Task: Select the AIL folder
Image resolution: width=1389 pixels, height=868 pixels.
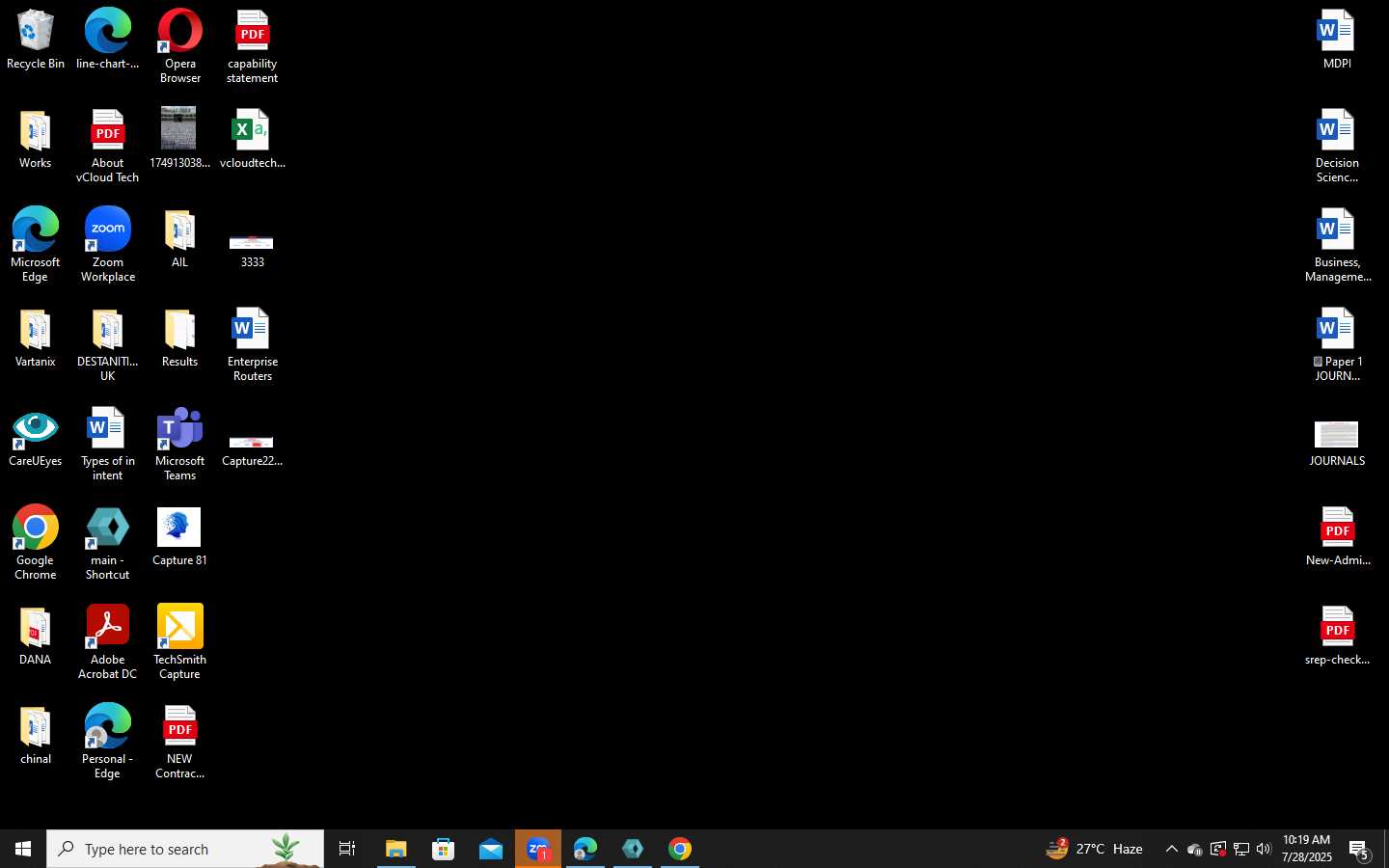Action: (x=180, y=238)
